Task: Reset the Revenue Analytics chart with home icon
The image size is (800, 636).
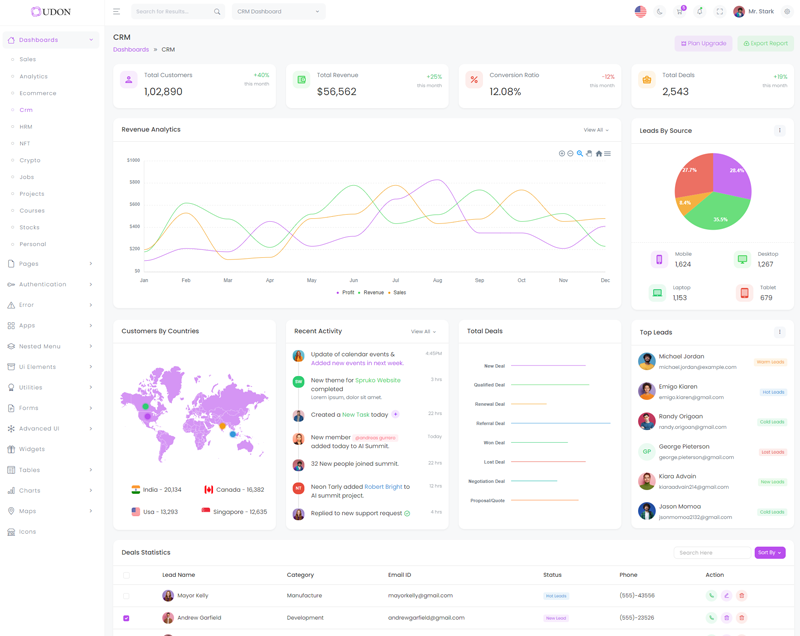Action: pyautogui.click(x=599, y=154)
